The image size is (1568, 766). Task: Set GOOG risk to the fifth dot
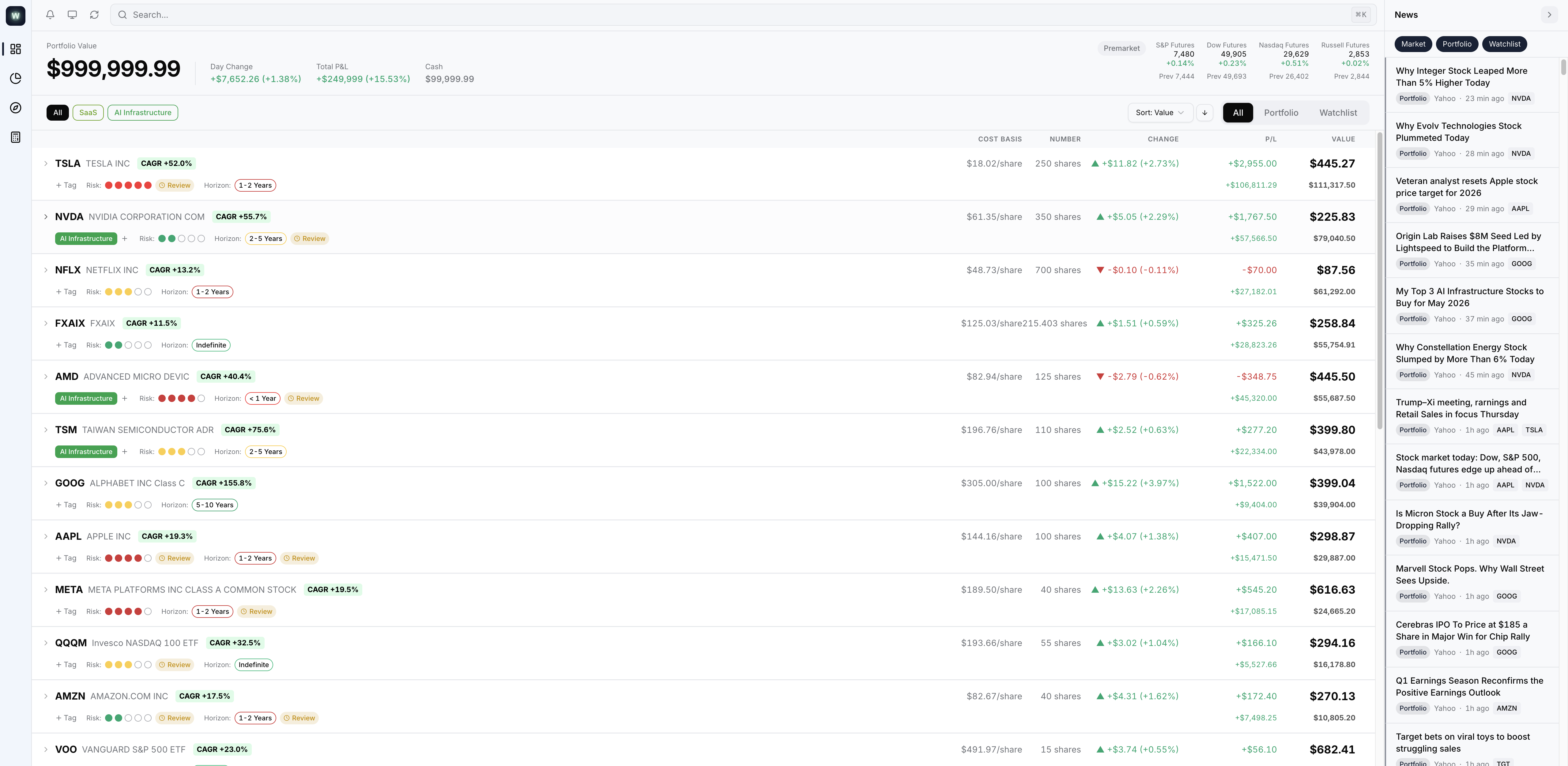pos(148,505)
